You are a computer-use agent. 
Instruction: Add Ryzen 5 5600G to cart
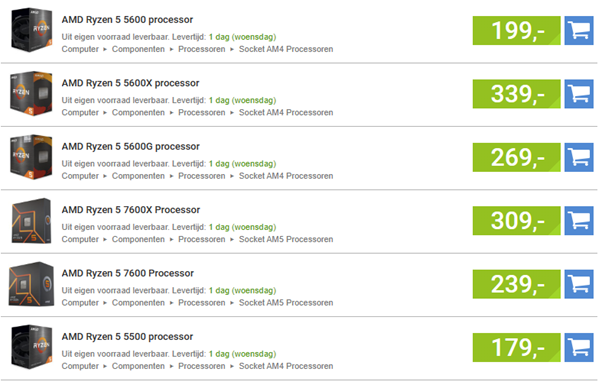click(579, 157)
